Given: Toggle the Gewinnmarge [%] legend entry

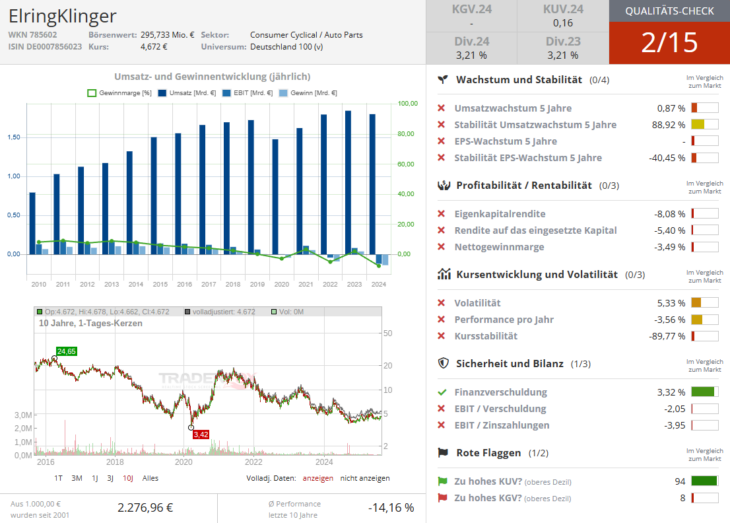Looking at the screenshot, I should pyautogui.click(x=120, y=93).
